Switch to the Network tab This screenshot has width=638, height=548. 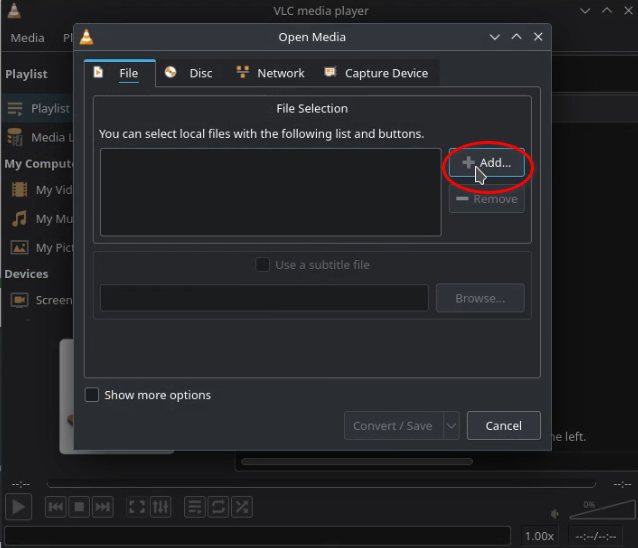pos(270,73)
